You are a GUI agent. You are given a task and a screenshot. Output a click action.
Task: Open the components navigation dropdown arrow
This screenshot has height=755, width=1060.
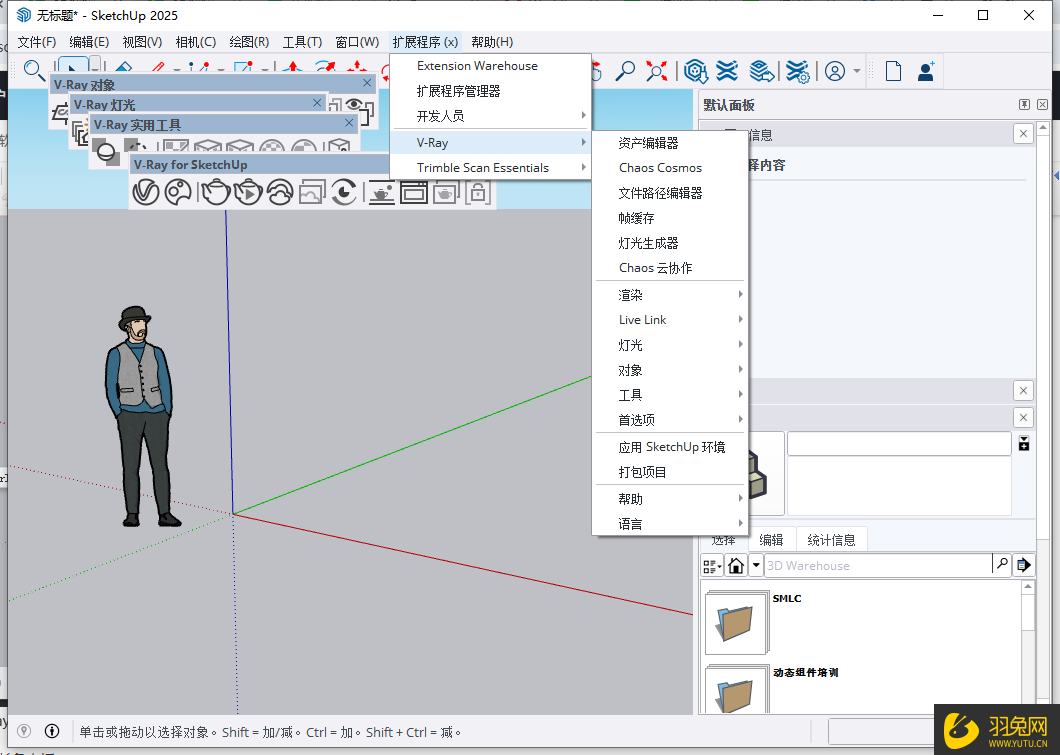pyautogui.click(x=756, y=565)
